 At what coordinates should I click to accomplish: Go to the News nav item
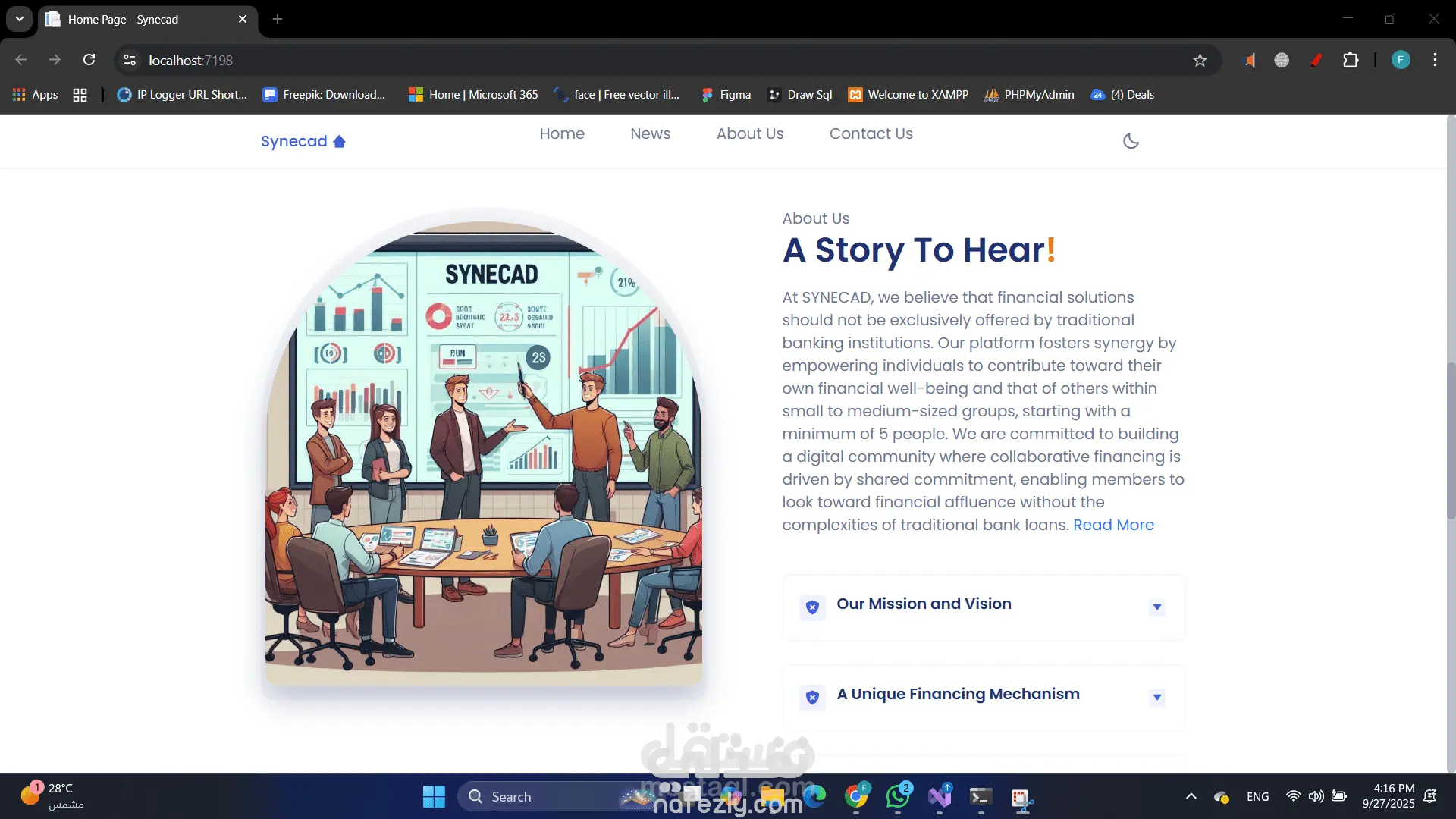click(650, 133)
